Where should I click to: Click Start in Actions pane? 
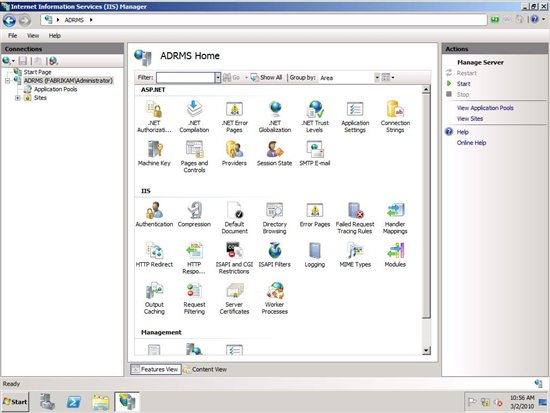point(463,84)
